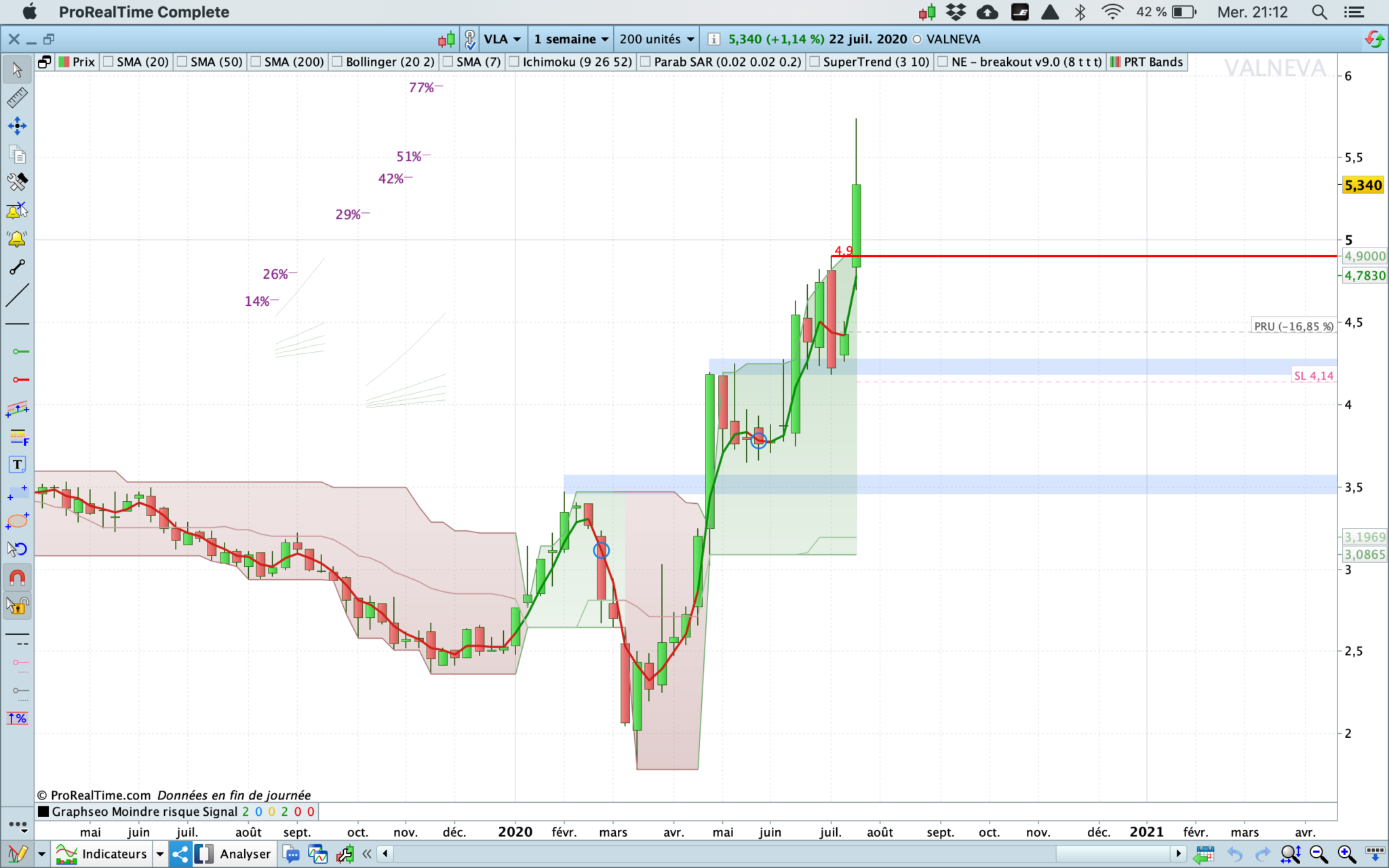Check the Ichimoku (9 26 52) indicator
1389x868 pixels.
514,62
